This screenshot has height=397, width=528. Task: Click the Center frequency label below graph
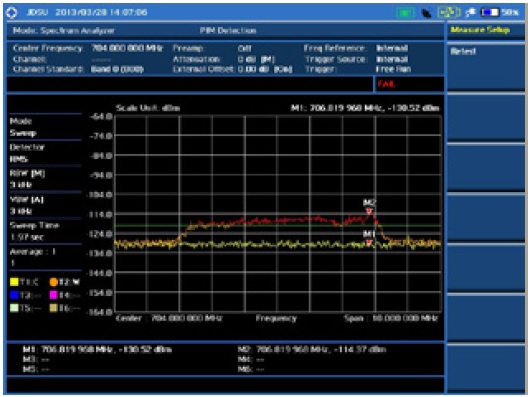tap(169, 318)
